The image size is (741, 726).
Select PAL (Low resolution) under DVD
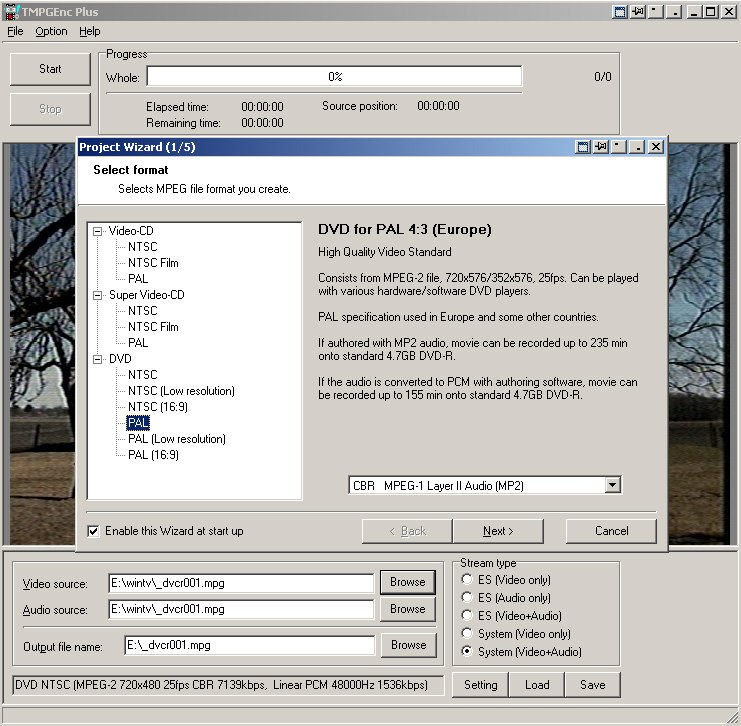[x=177, y=439]
